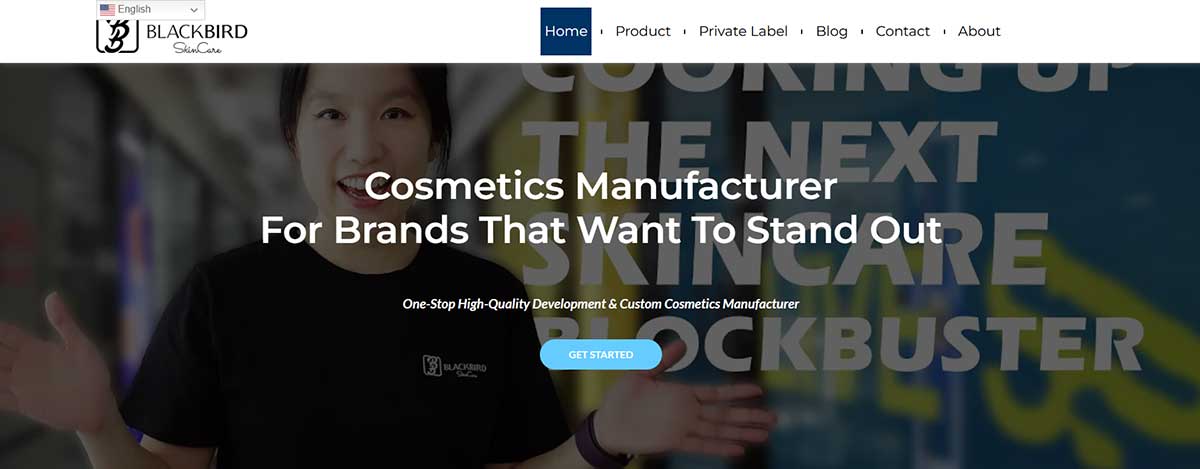Click the GET STARTED button

pos(601,354)
